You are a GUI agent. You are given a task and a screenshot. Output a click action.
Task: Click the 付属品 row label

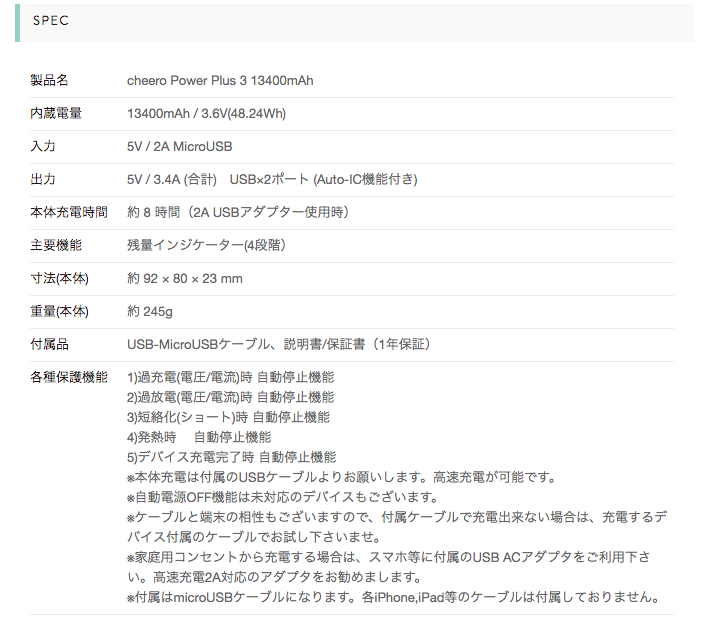[49, 344]
